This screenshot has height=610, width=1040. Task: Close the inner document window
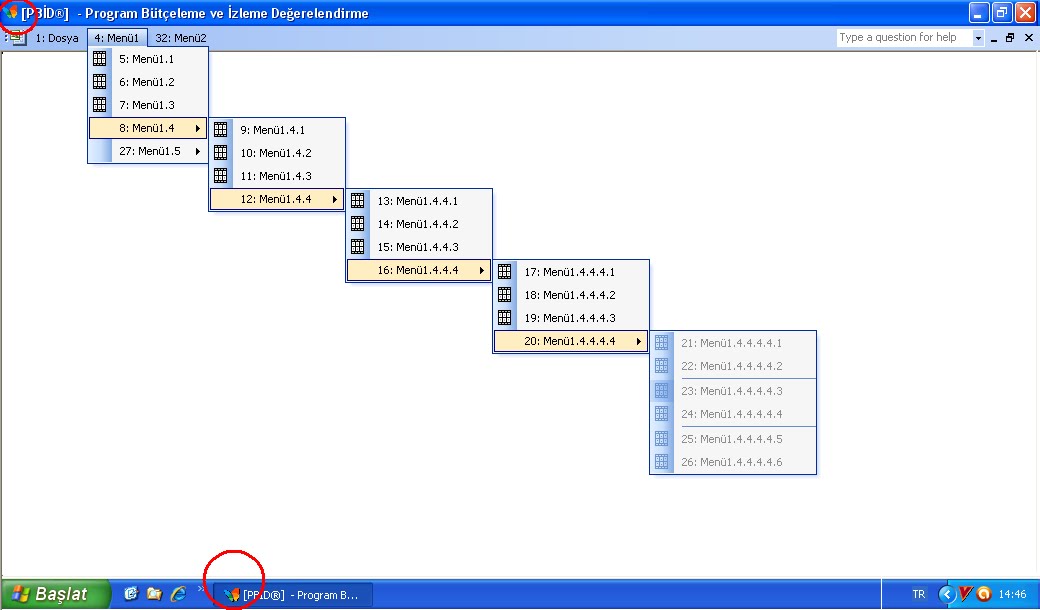click(x=1029, y=38)
